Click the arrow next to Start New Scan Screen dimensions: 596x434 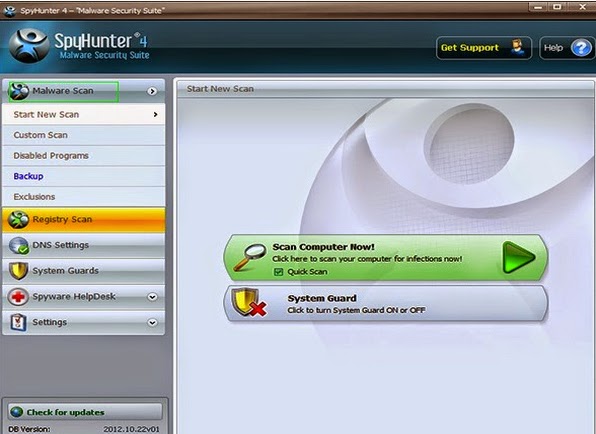[155, 114]
